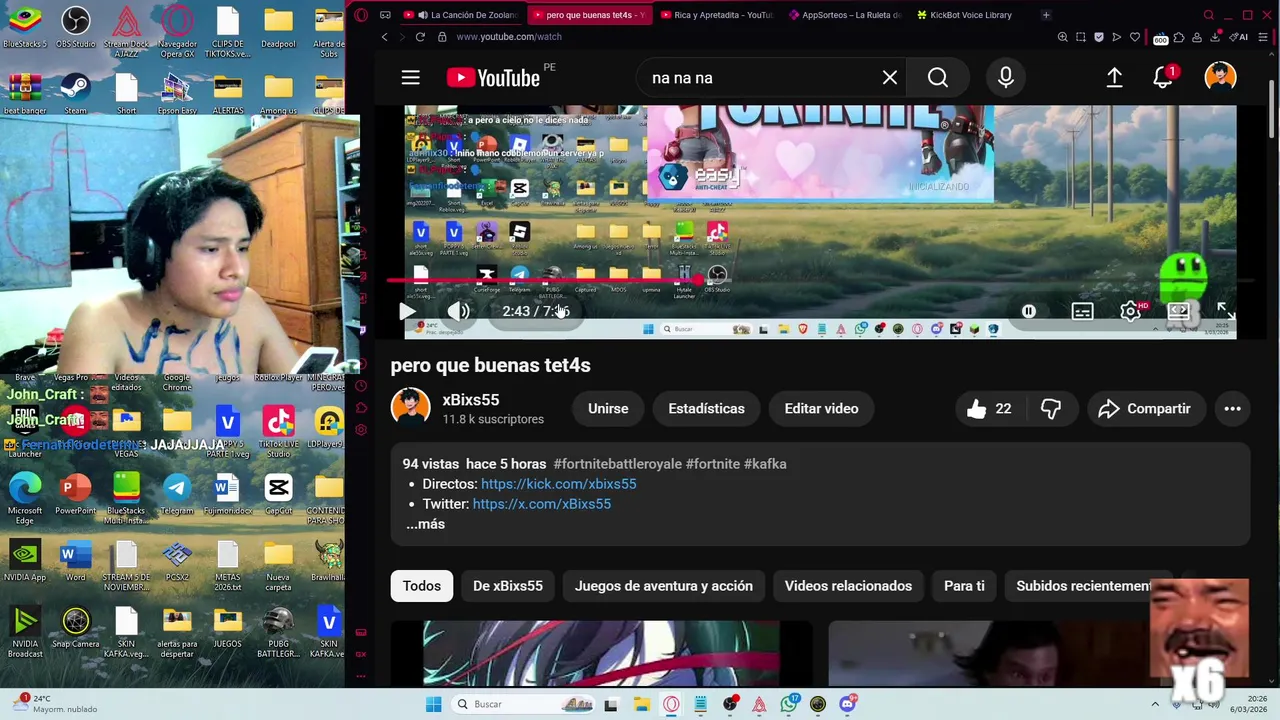Switch to the AppSorteos browser tab
The height and width of the screenshot is (720, 1280).
pyautogui.click(x=844, y=15)
